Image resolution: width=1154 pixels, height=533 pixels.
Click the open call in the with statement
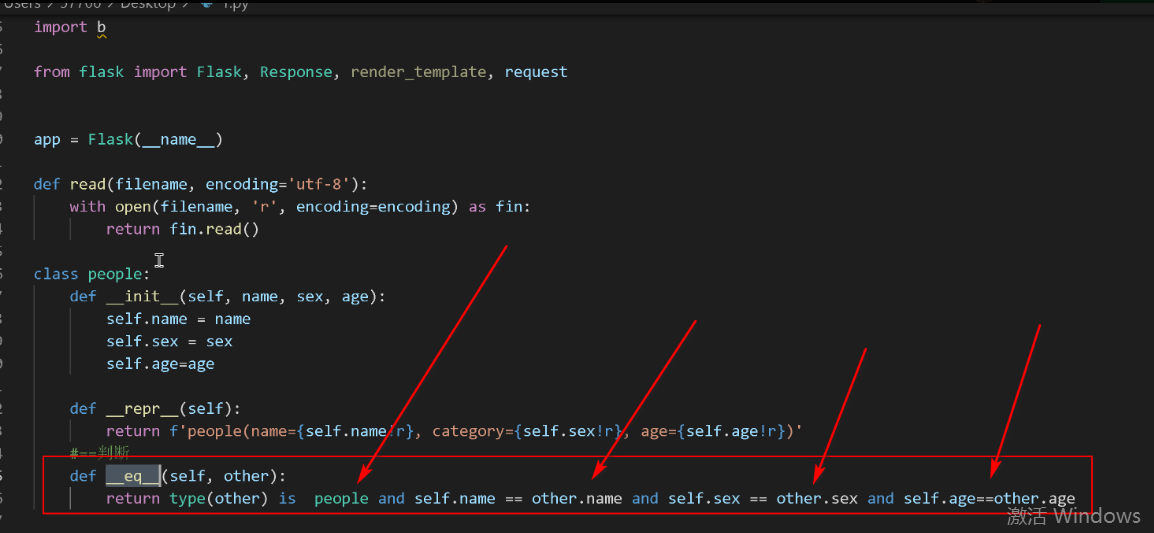132,207
